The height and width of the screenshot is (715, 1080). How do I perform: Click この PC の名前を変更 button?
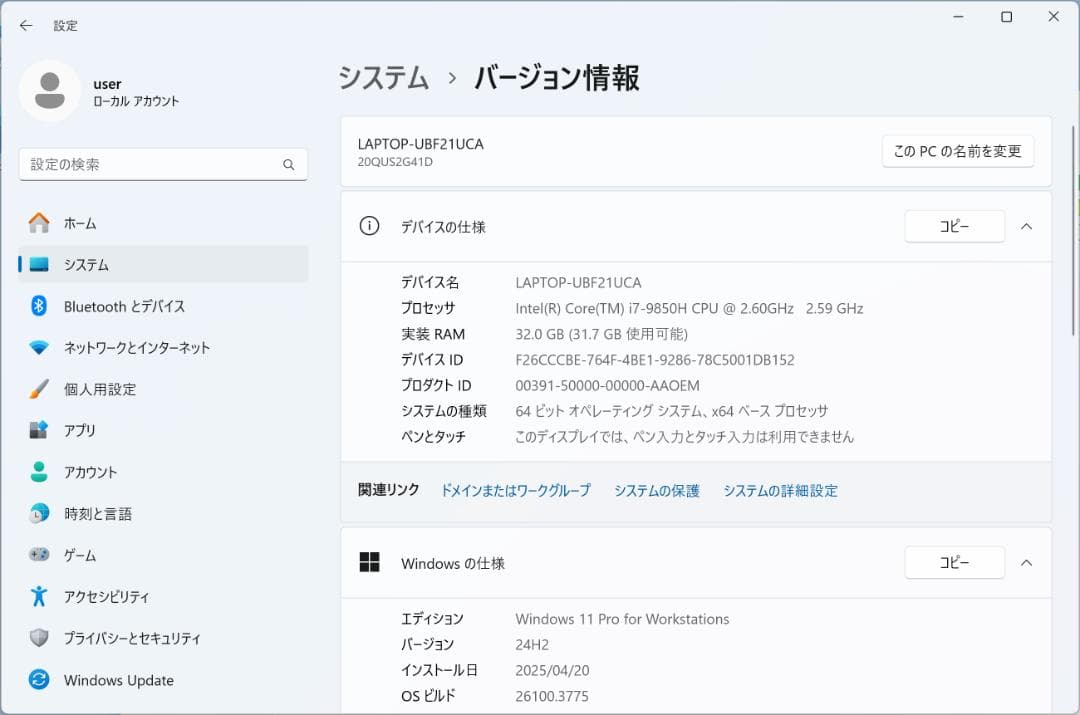tap(957, 151)
